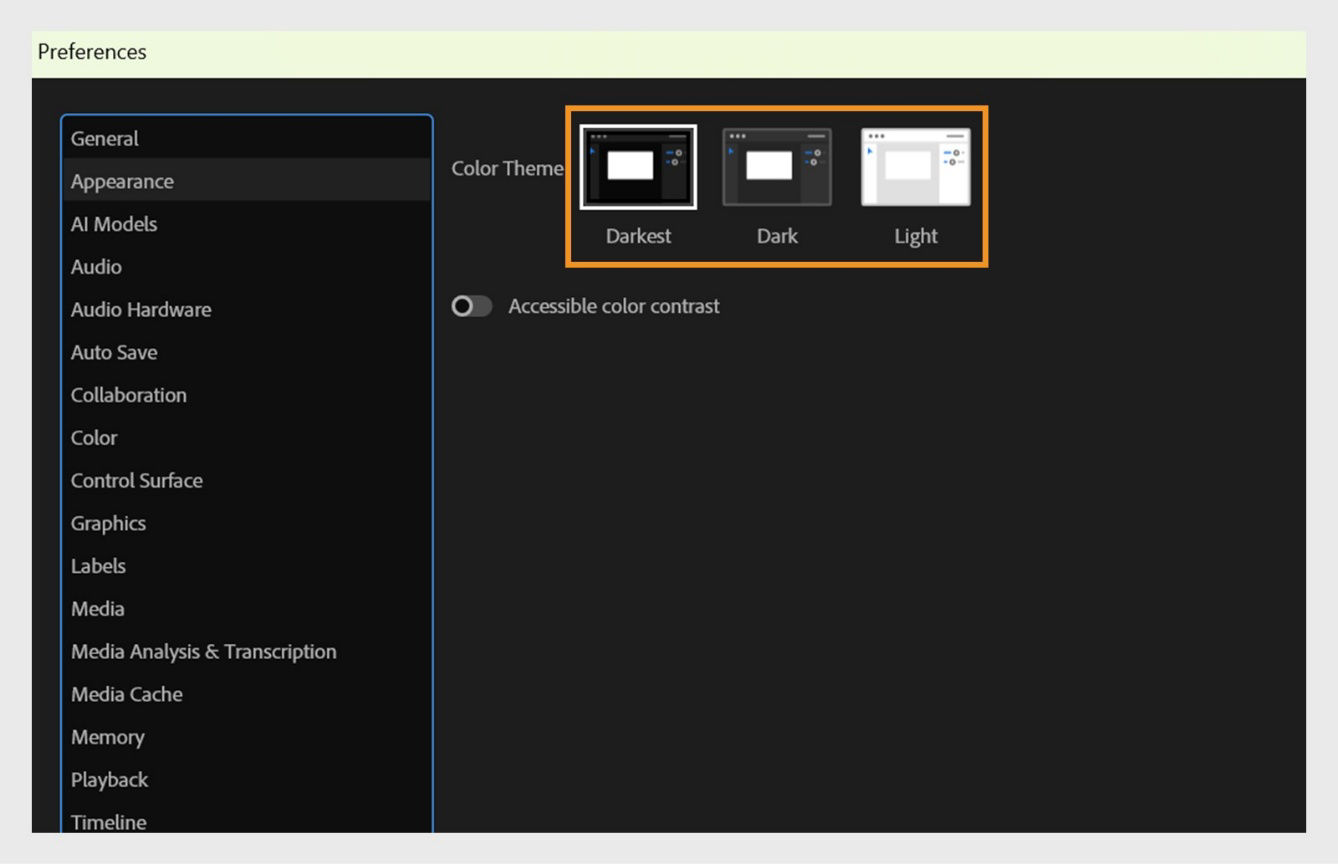The width and height of the screenshot is (1338, 864).
Task: Open the Labels preferences section
Action: tap(97, 566)
